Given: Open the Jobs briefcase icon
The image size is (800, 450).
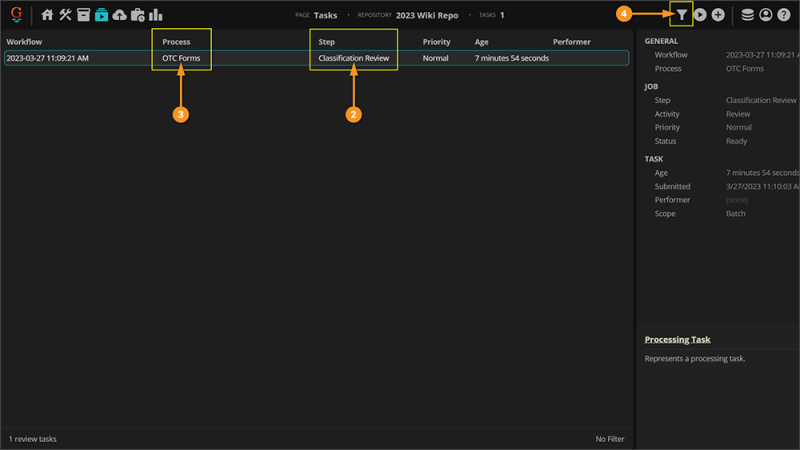Looking at the screenshot, I should click(138, 15).
